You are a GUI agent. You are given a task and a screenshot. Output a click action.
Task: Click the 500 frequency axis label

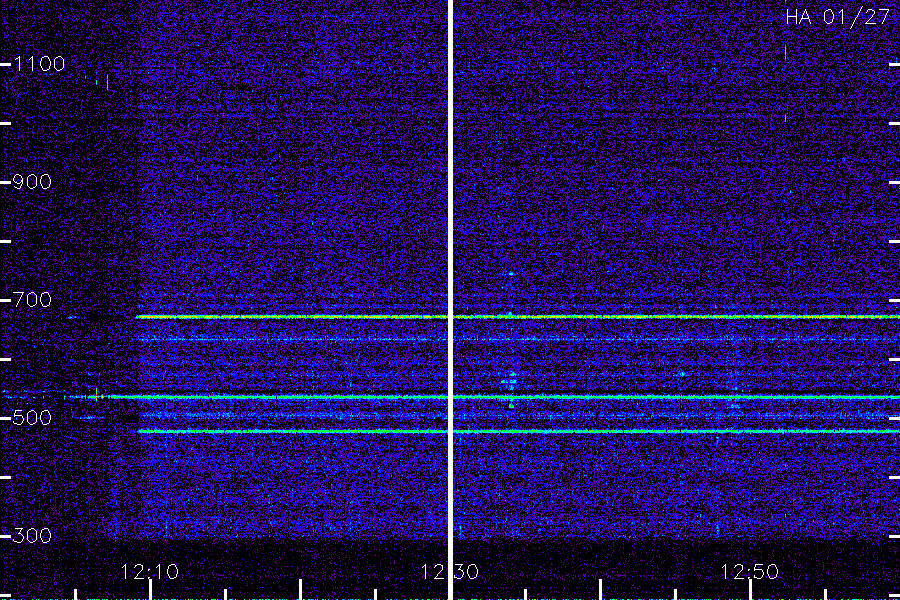click(x=32, y=417)
